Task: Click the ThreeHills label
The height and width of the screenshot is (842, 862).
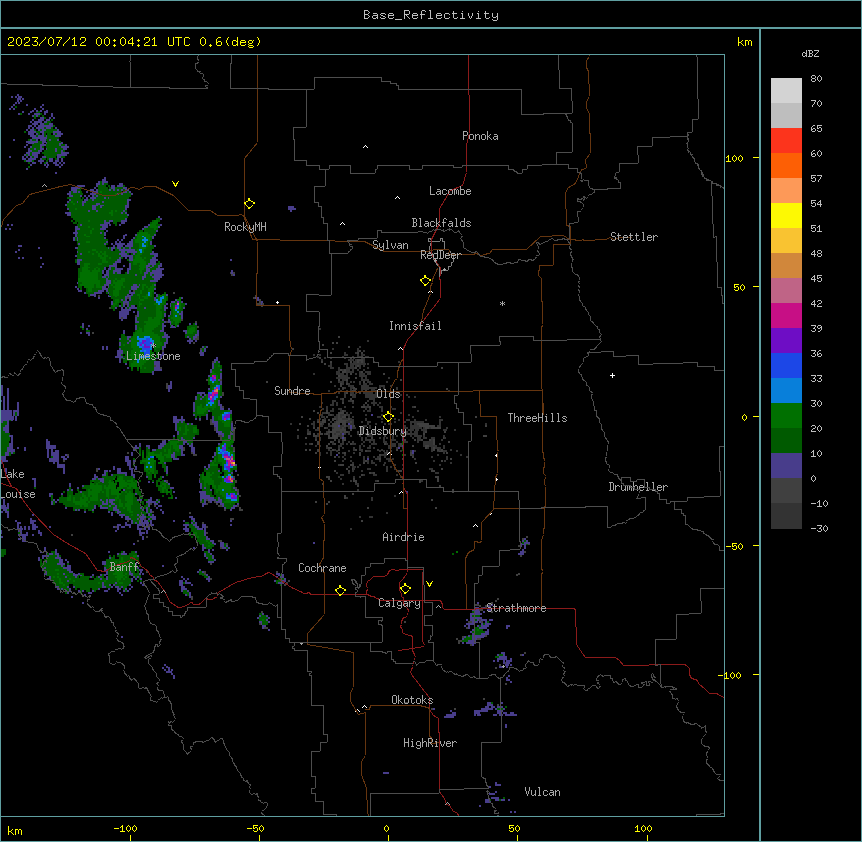Action: [x=537, y=418]
